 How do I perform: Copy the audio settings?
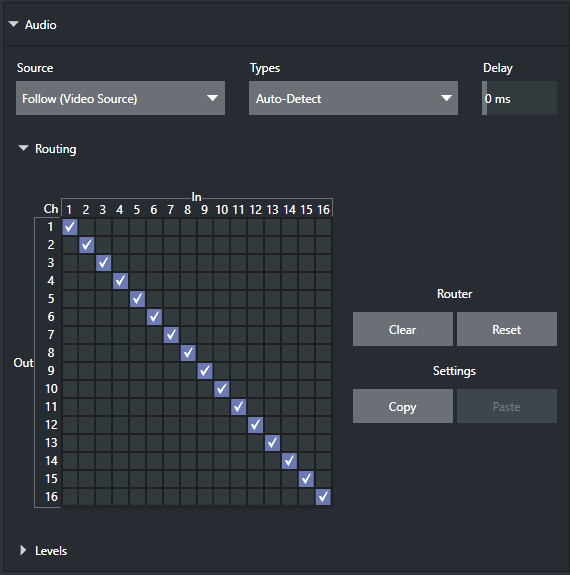pyautogui.click(x=403, y=406)
